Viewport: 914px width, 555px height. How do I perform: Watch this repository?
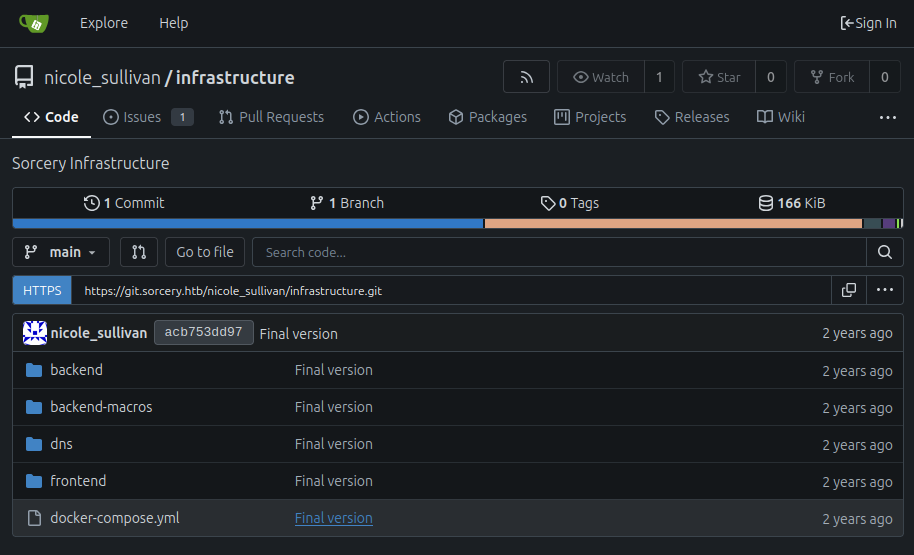click(600, 77)
